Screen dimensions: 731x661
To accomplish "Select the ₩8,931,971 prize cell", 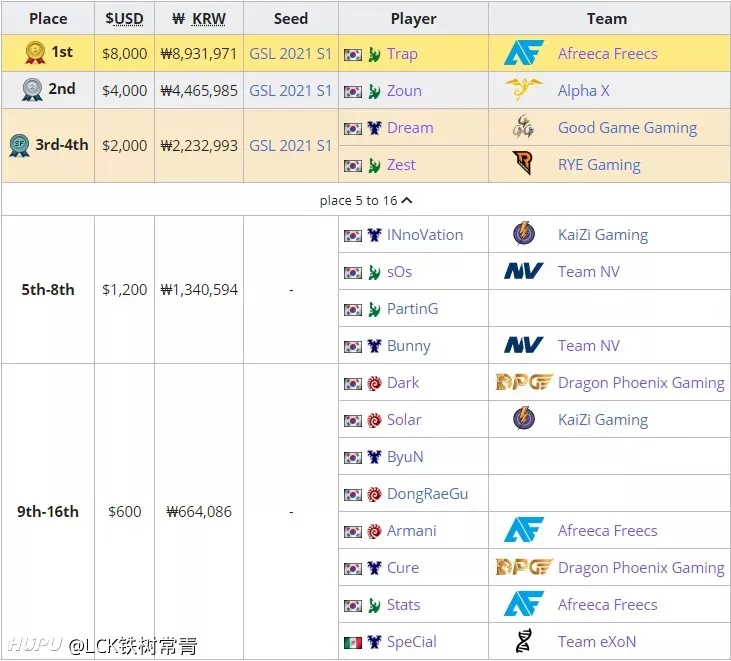I will 199,54.
